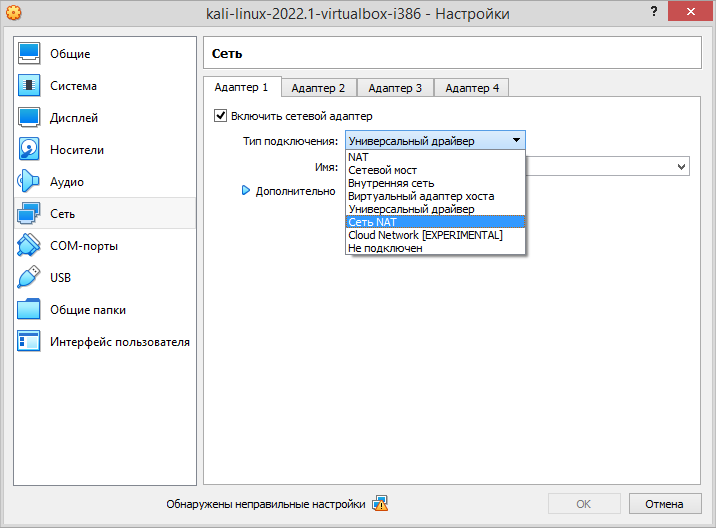Image resolution: width=716 pixels, height=528 pixels.
Task: Click the OK button
Action: 584,504
